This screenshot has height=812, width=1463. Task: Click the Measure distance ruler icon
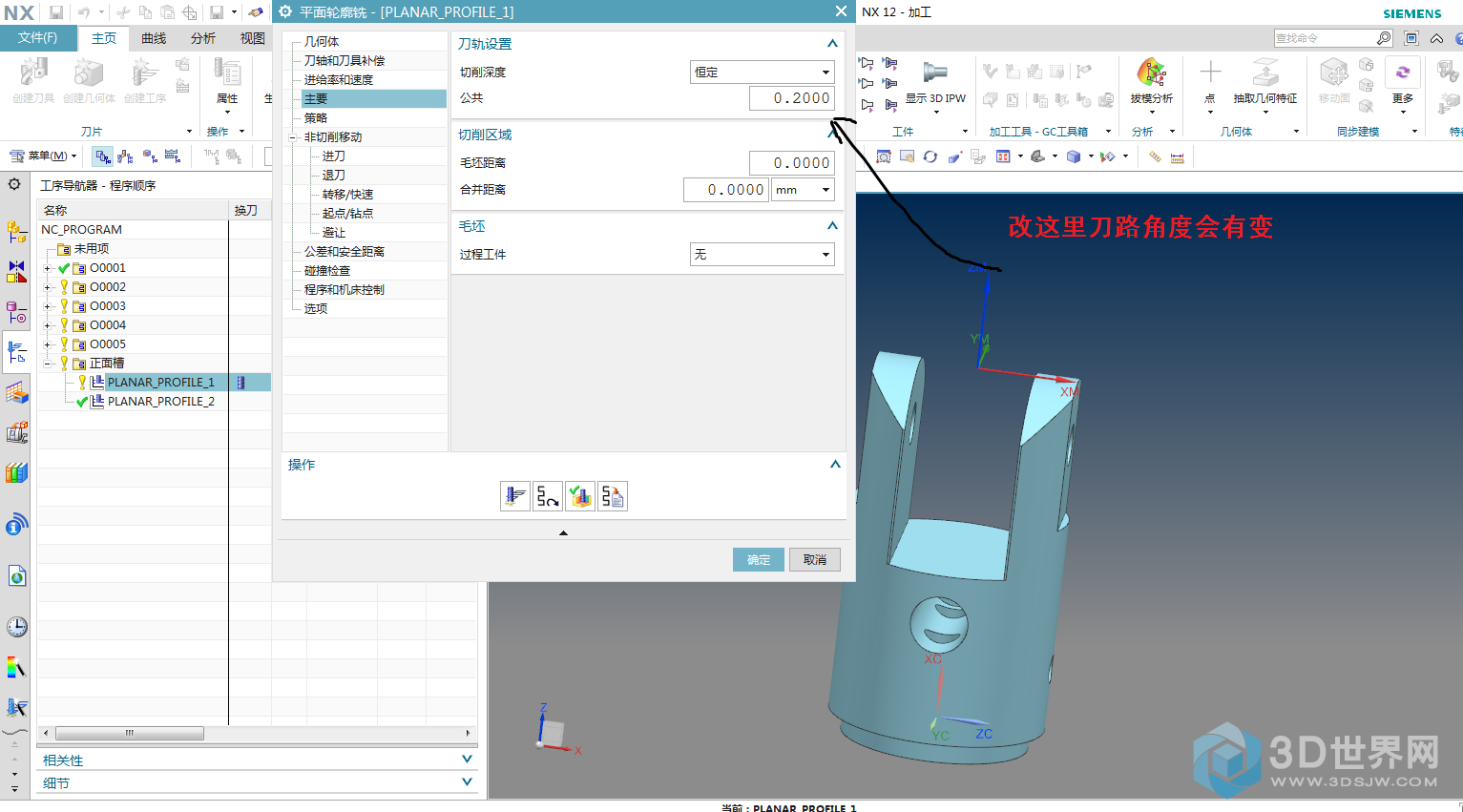[x=1155, y=156]
